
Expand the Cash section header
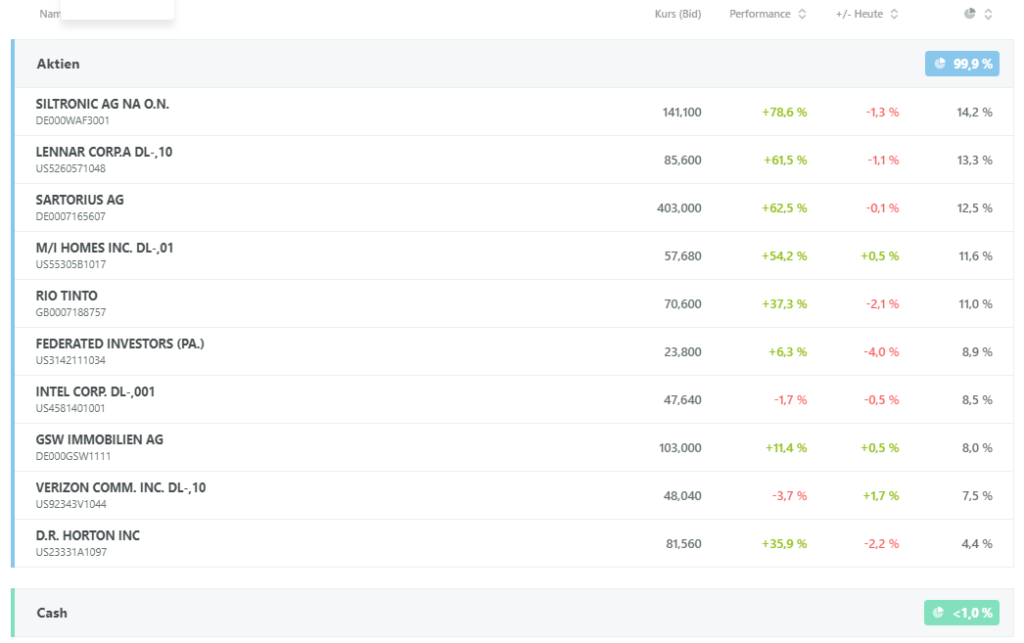513,613
